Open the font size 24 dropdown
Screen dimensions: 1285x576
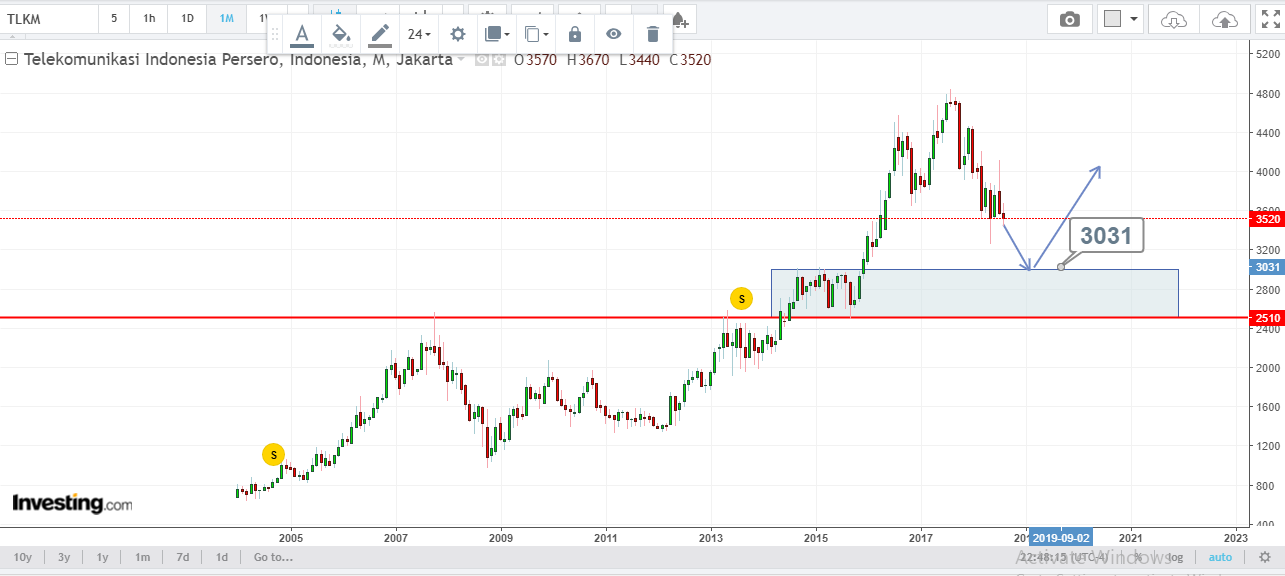[419, 34]
